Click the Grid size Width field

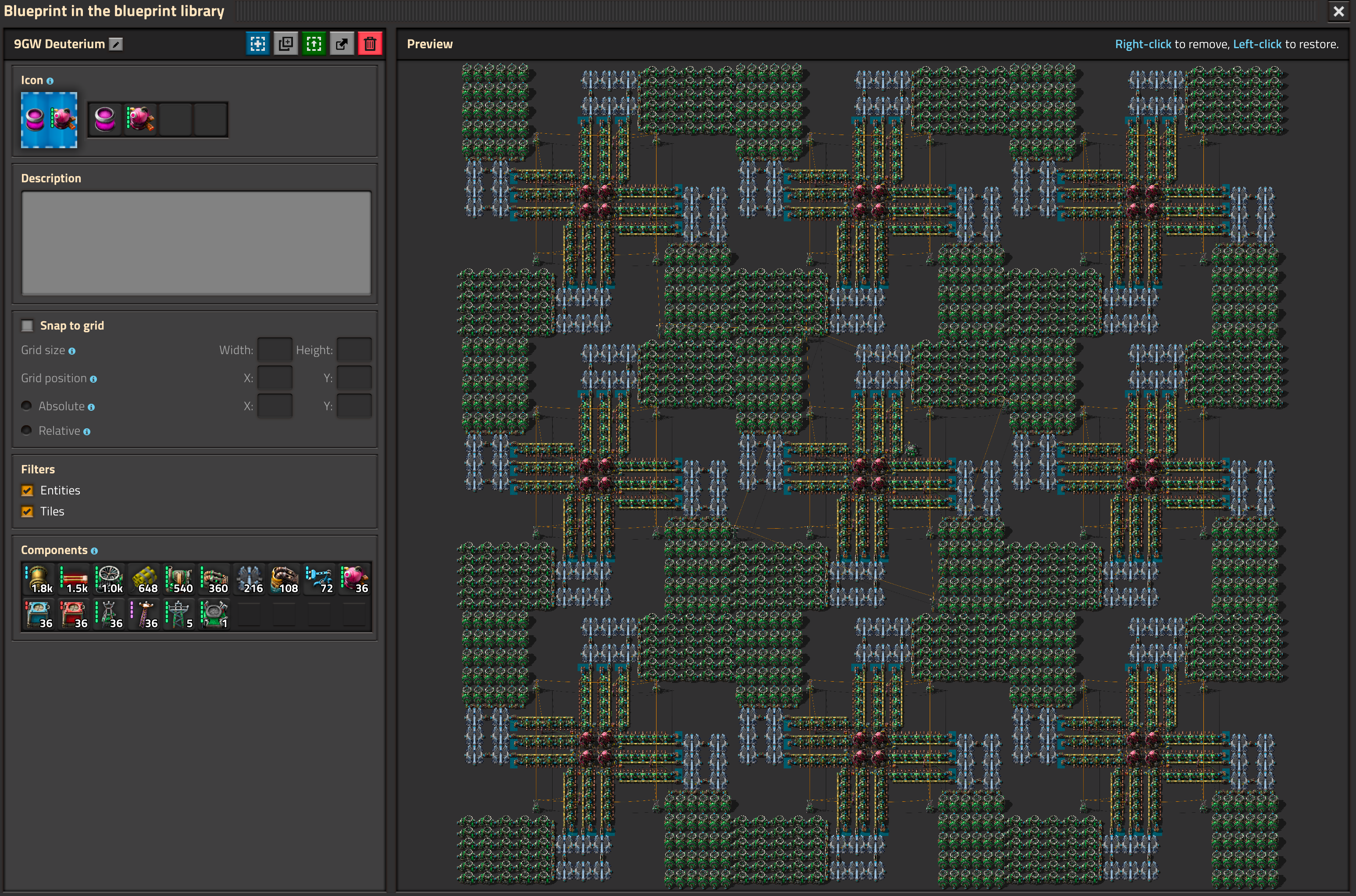tap(275, 350)
